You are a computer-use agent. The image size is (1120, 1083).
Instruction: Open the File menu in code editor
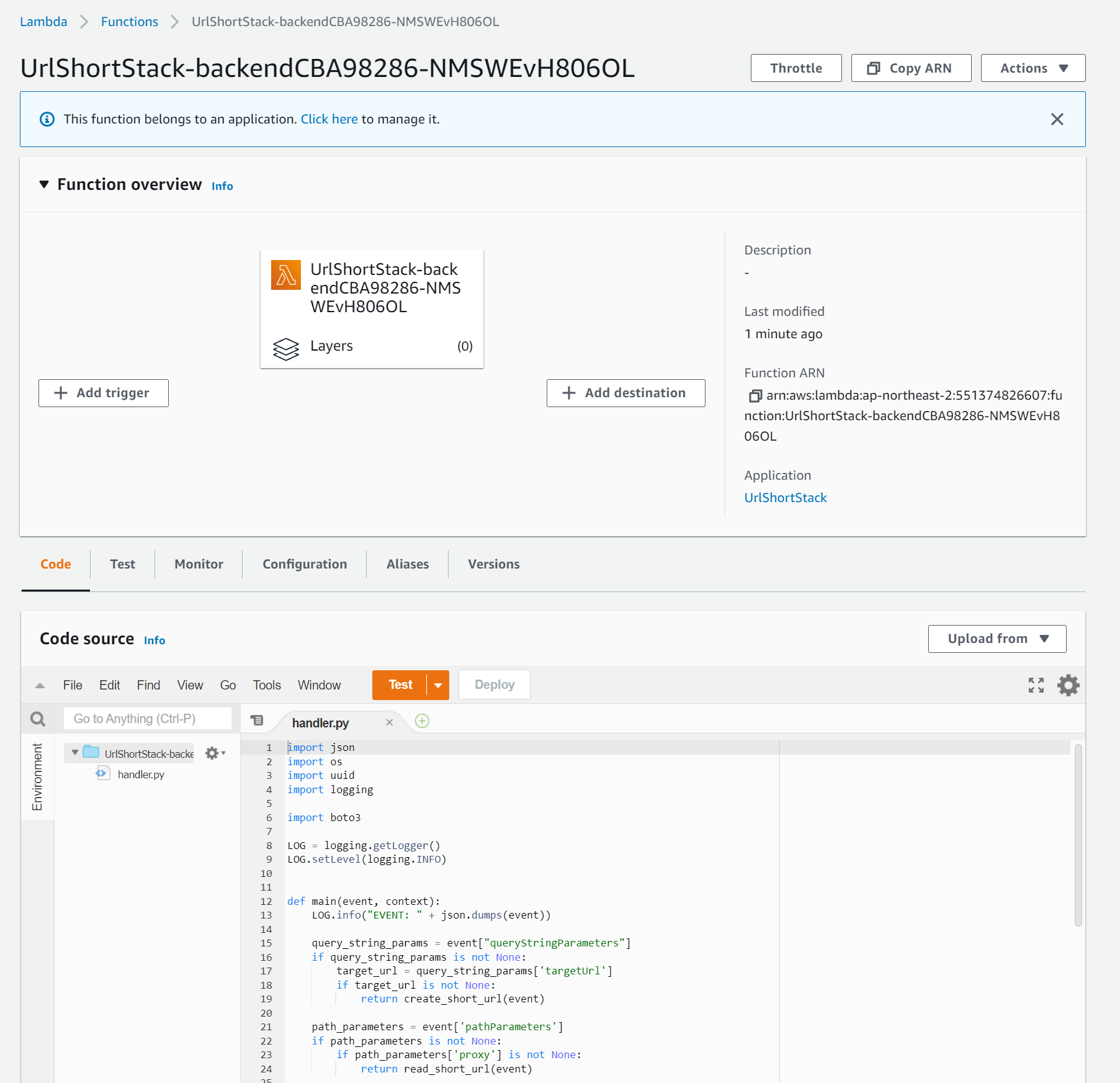[x=73, y=685]
